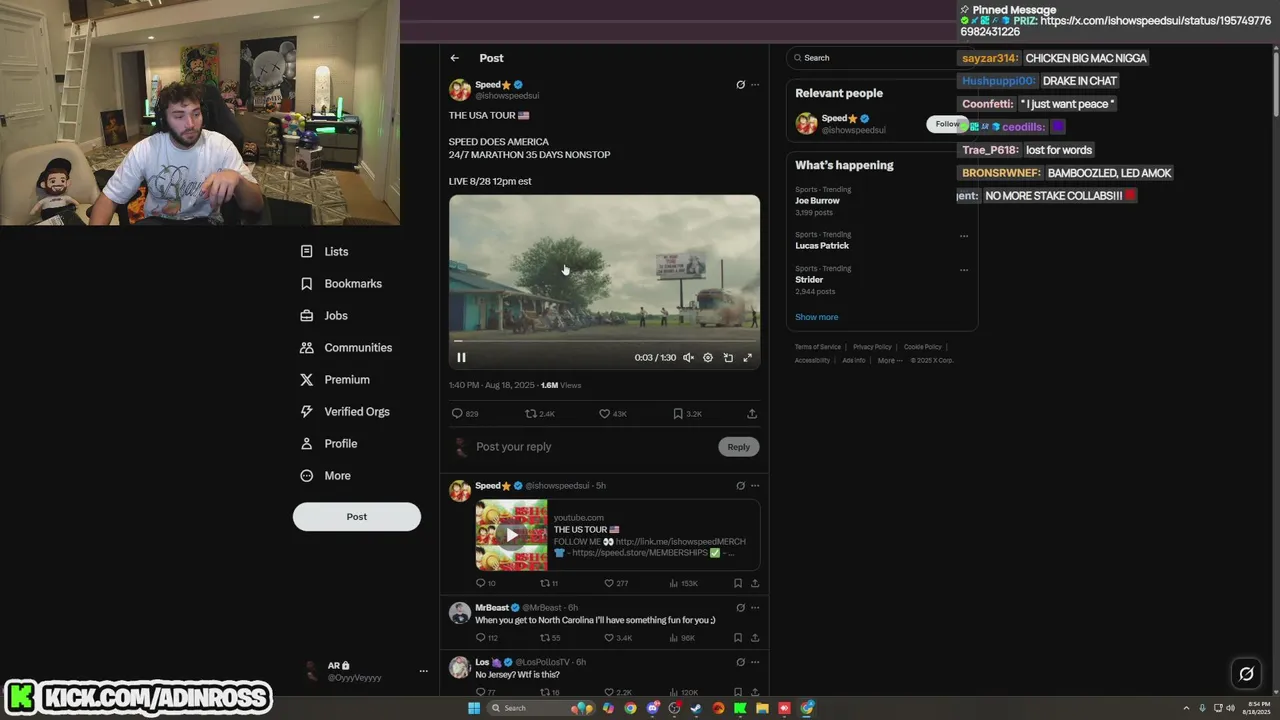
Task: Like Speed's youtube reply showing 277
Action: 616,583
